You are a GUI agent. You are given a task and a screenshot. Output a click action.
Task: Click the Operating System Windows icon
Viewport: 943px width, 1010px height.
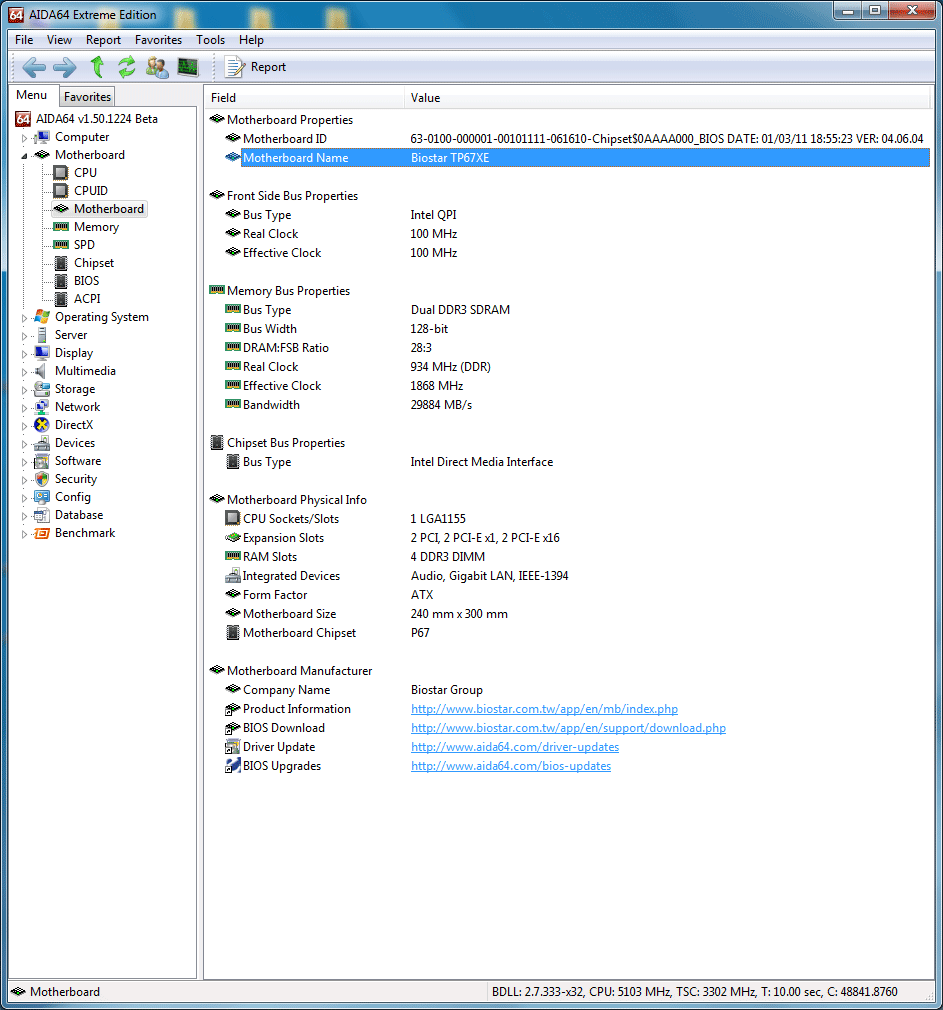click(42, 317)
